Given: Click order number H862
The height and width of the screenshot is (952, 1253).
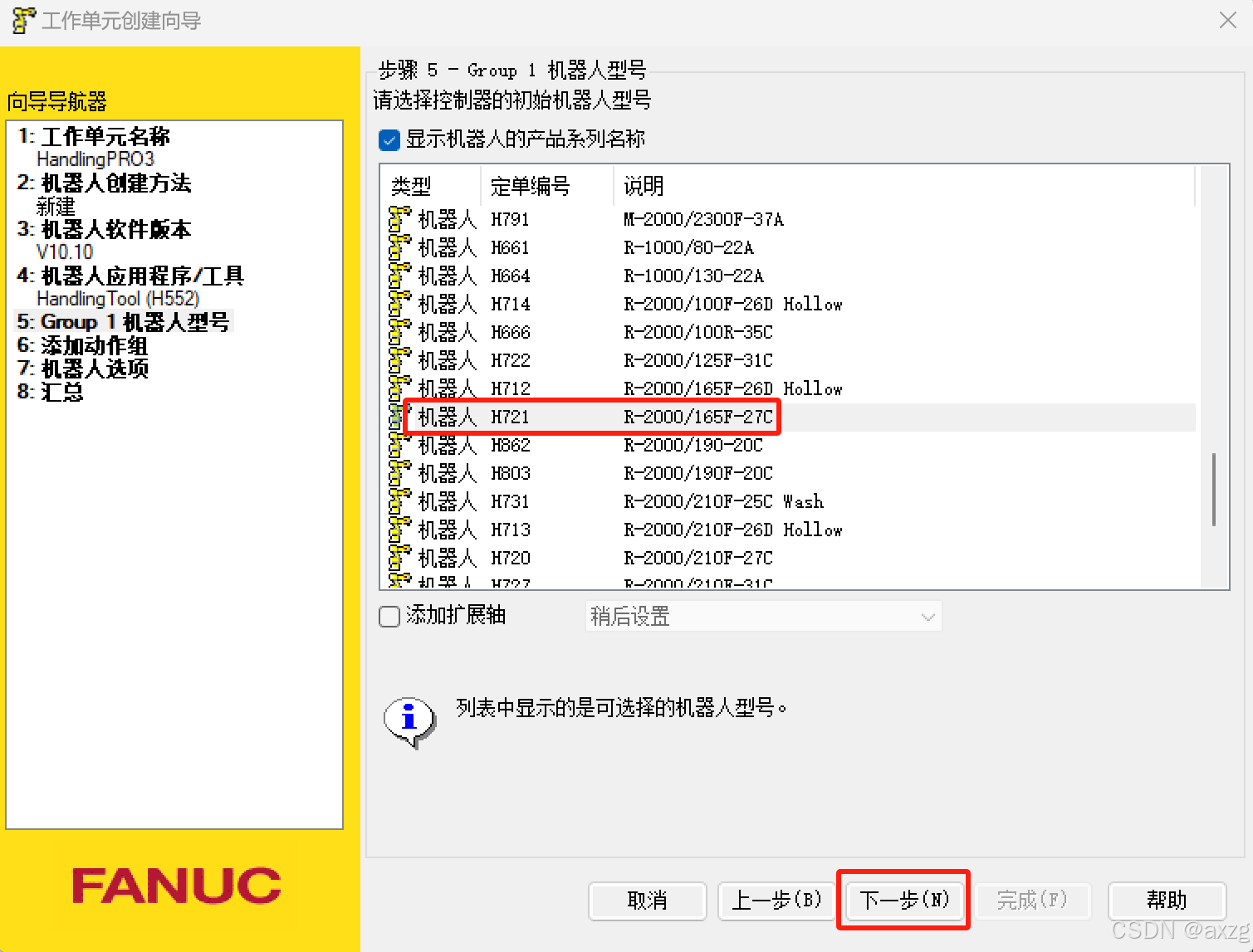Looking at the screenshot, I should coord(510,445).
